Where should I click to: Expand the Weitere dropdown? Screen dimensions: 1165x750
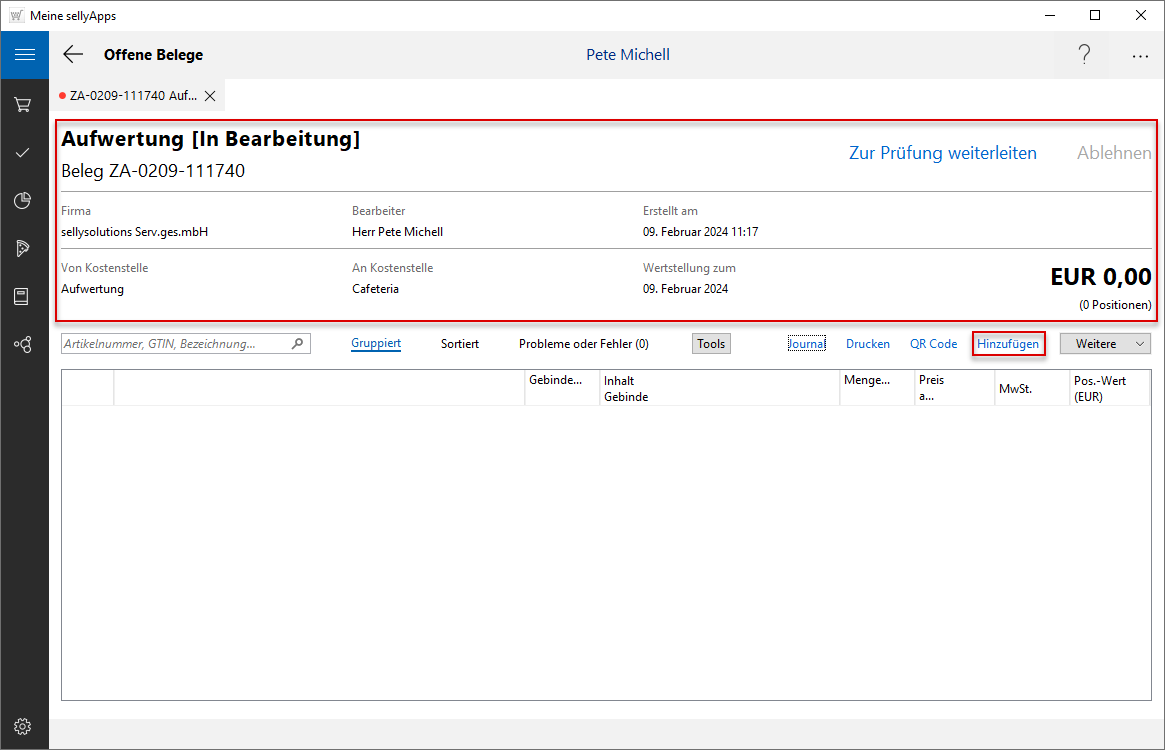coord(1105,344)
